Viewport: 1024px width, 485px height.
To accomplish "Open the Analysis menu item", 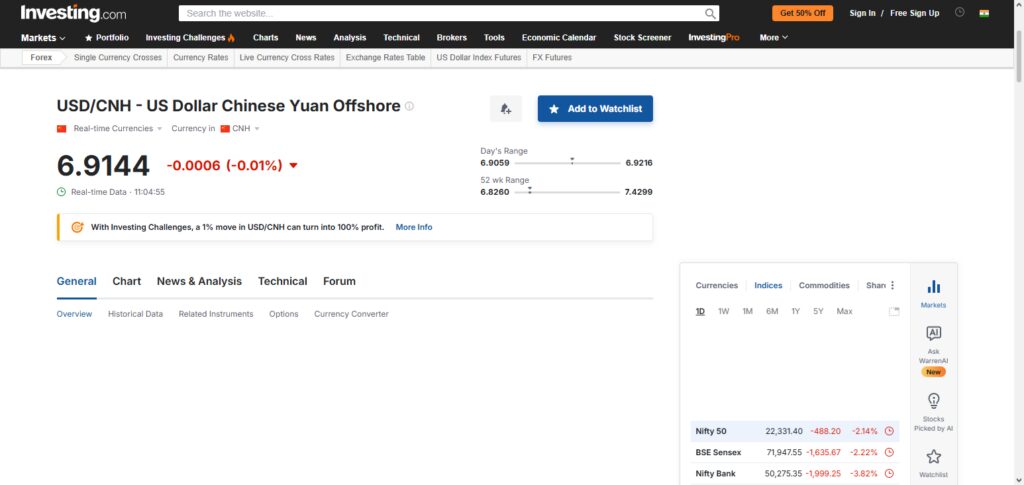I will 349,38.
